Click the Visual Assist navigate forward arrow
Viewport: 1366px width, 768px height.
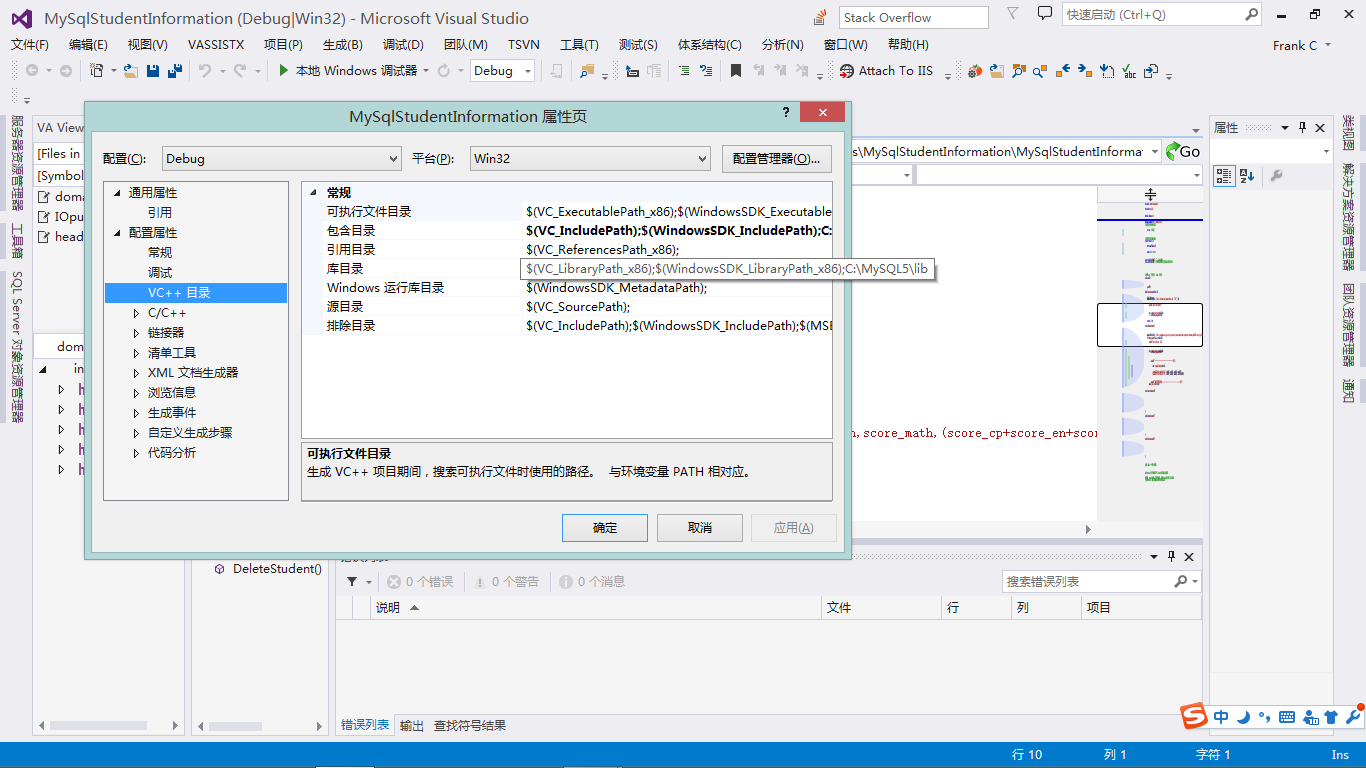[x=1084, y=70]
